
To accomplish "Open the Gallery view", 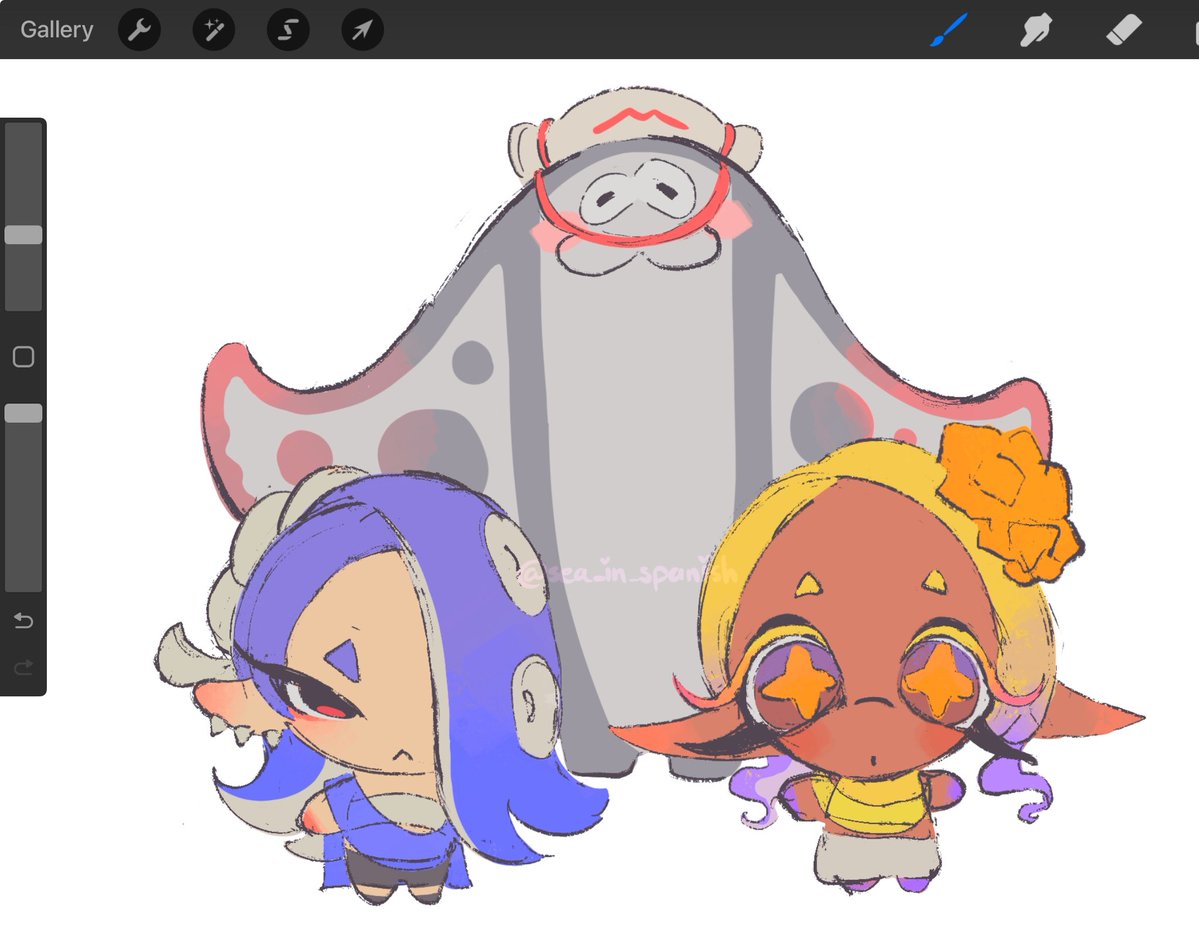I will pyautogui.click(x=57, y=30).
